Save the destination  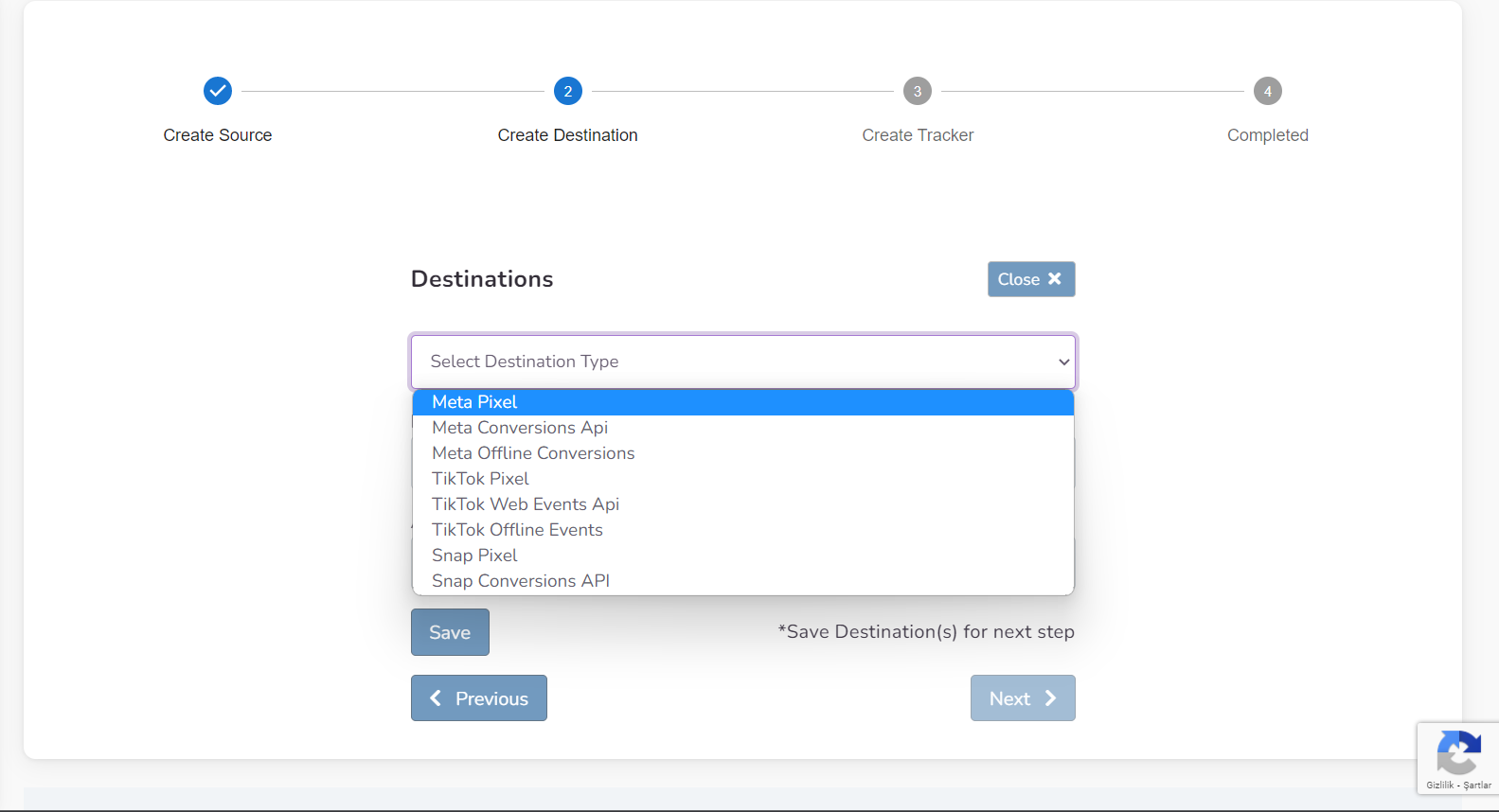pyautogui.click(x=450, y=632)
